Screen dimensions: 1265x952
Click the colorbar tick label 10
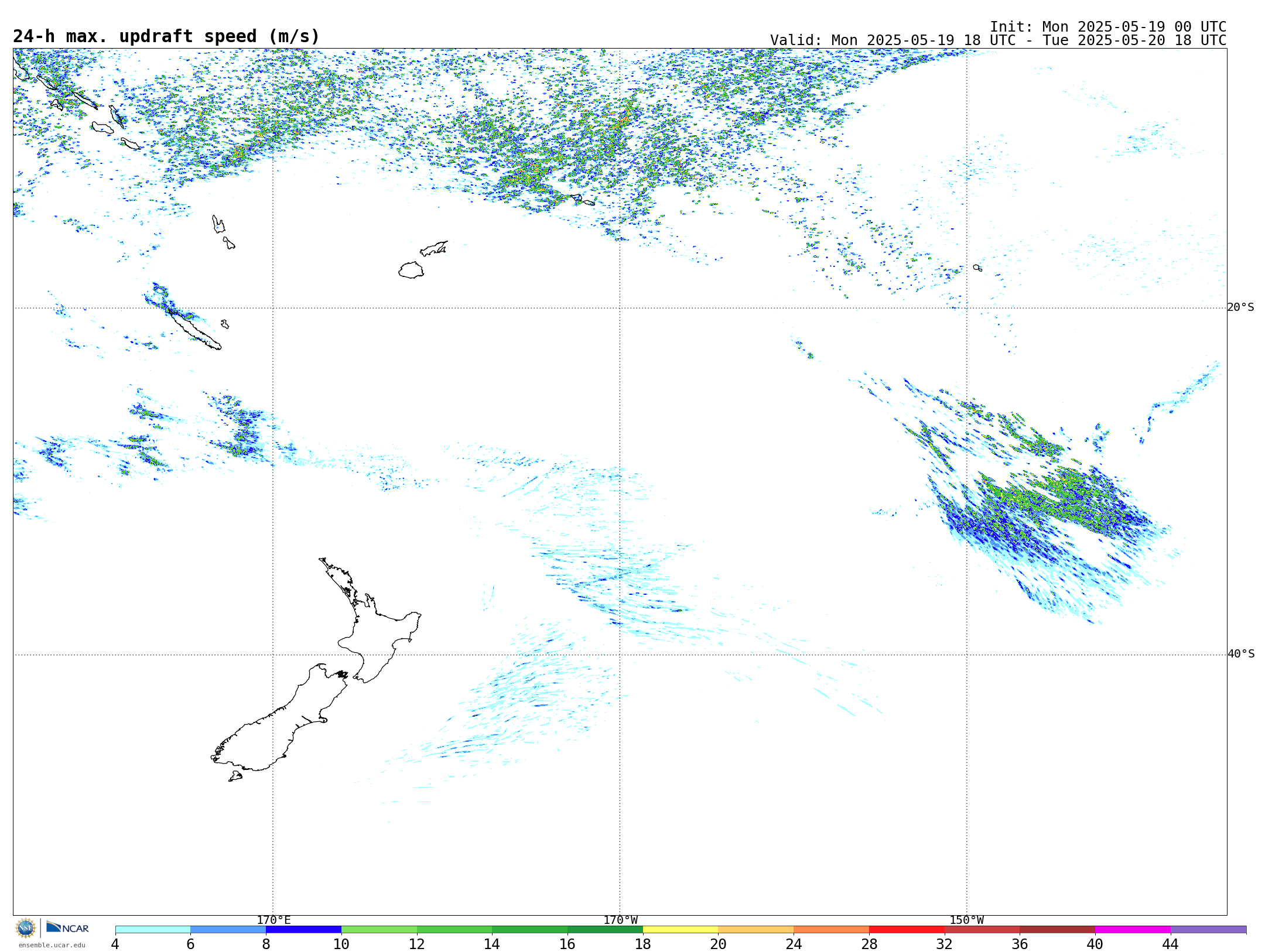pyautogui.click(x=341, y=944)
